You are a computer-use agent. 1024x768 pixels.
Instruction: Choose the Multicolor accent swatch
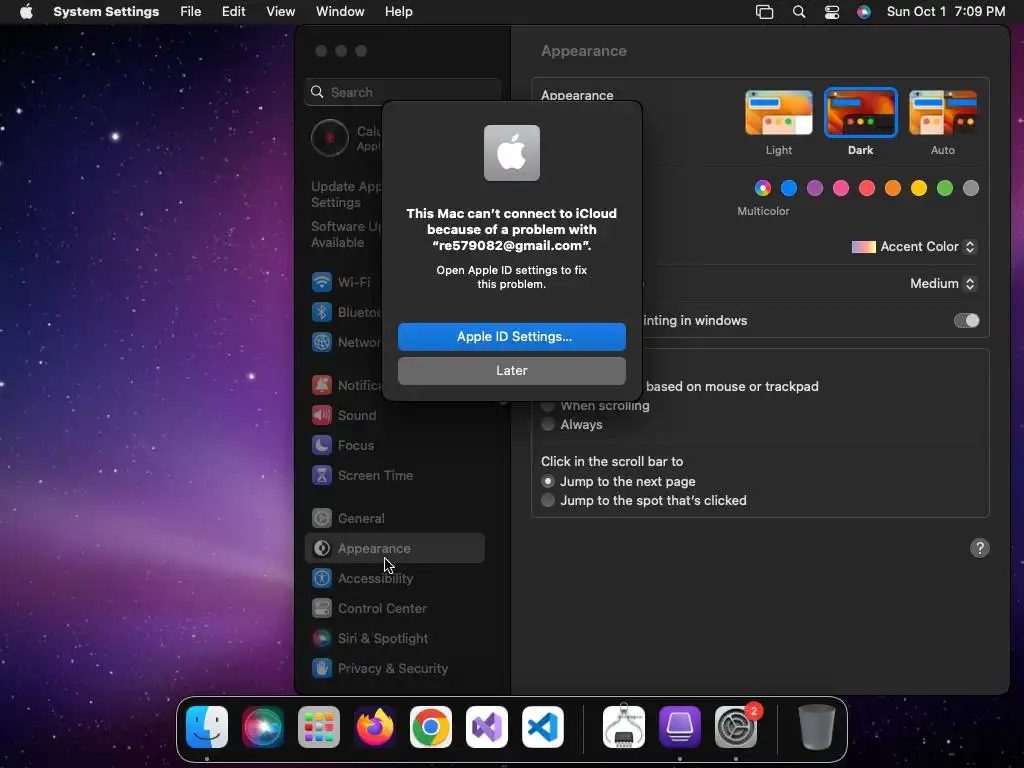pyautogui.click(x=763, y=188)
